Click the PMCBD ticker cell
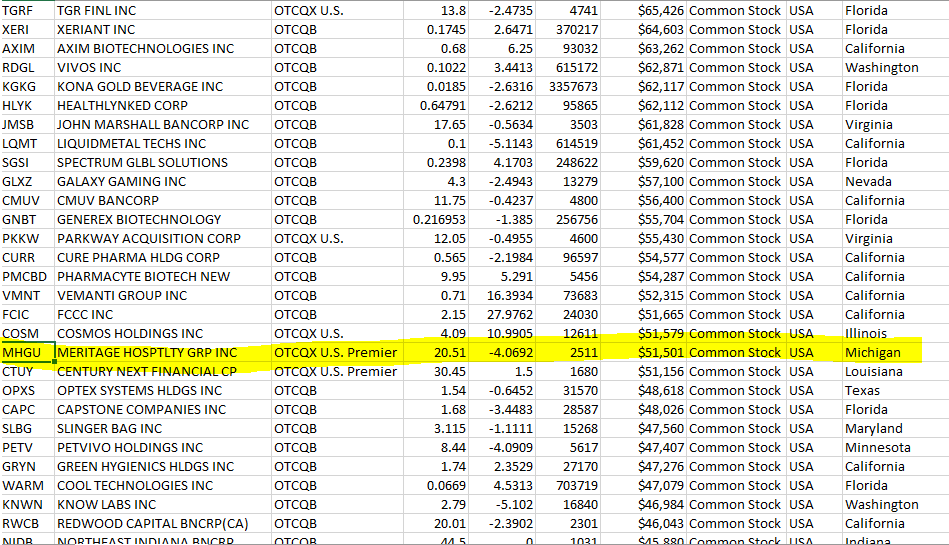This screenshot has width=949, height=545. click(27, 277)
